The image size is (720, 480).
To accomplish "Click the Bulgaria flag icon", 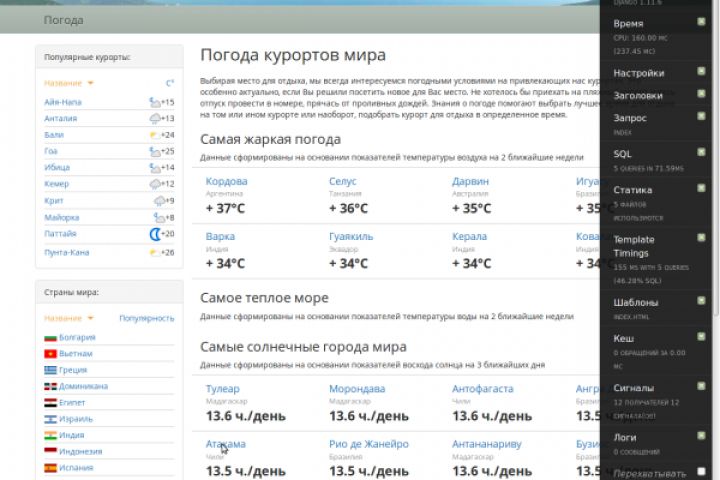I will (x=51, y=338).
